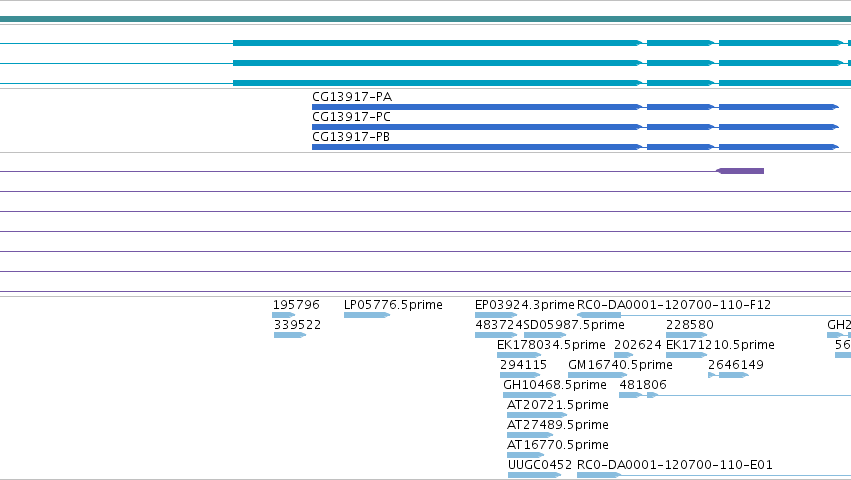Select the CG13917-PA transcript label
The height and width of the screenshot is (480, 851).
tap(352, 97)
